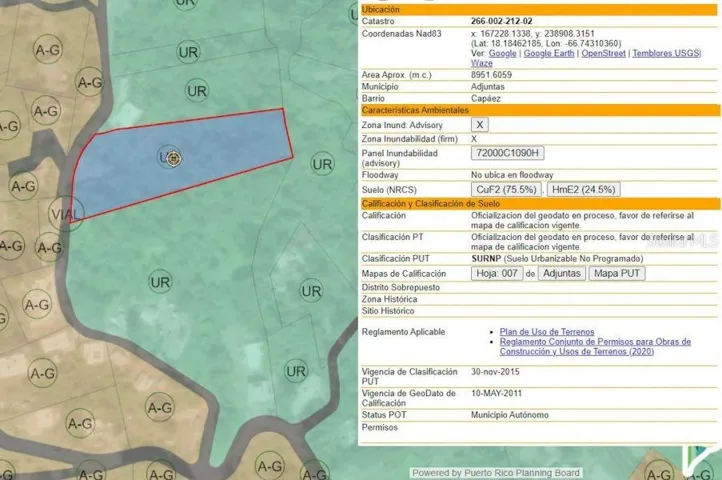
Task: Select the date 10-MAY-2011
Action: [496, 393]
